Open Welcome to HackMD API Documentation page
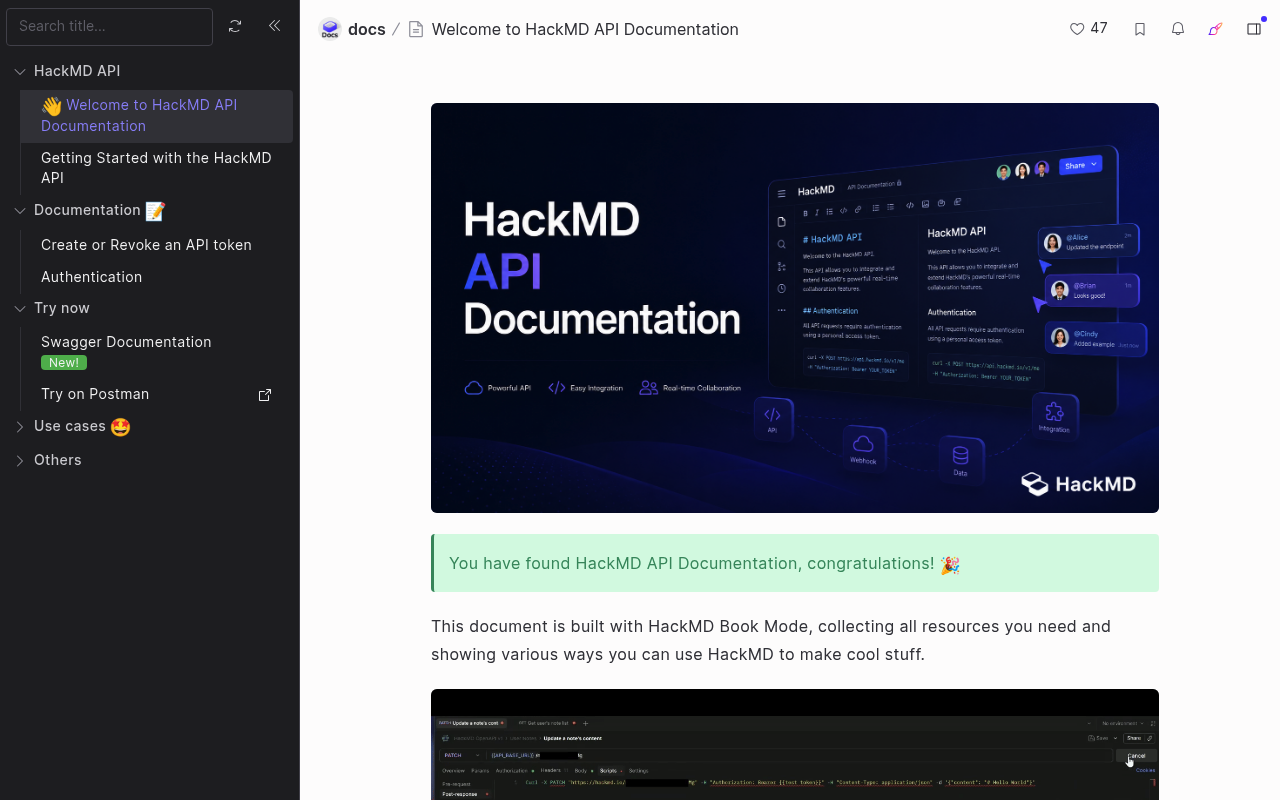 click(157, 116)
